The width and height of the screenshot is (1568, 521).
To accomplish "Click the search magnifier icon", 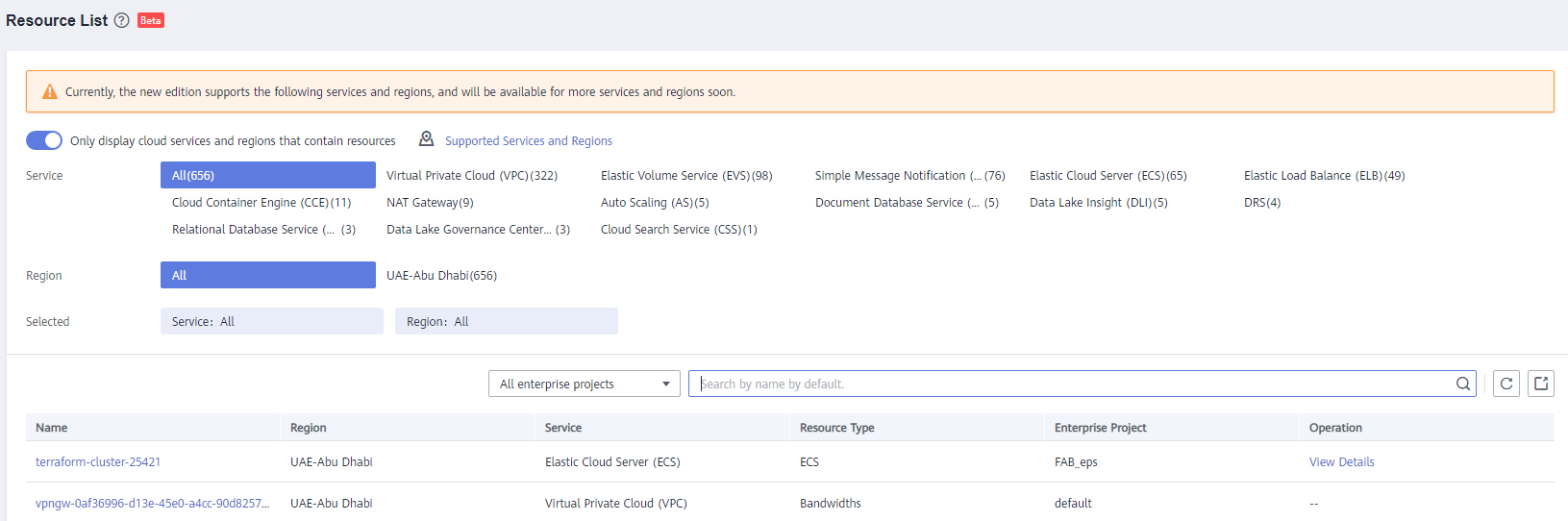I will pos(1463,384).
